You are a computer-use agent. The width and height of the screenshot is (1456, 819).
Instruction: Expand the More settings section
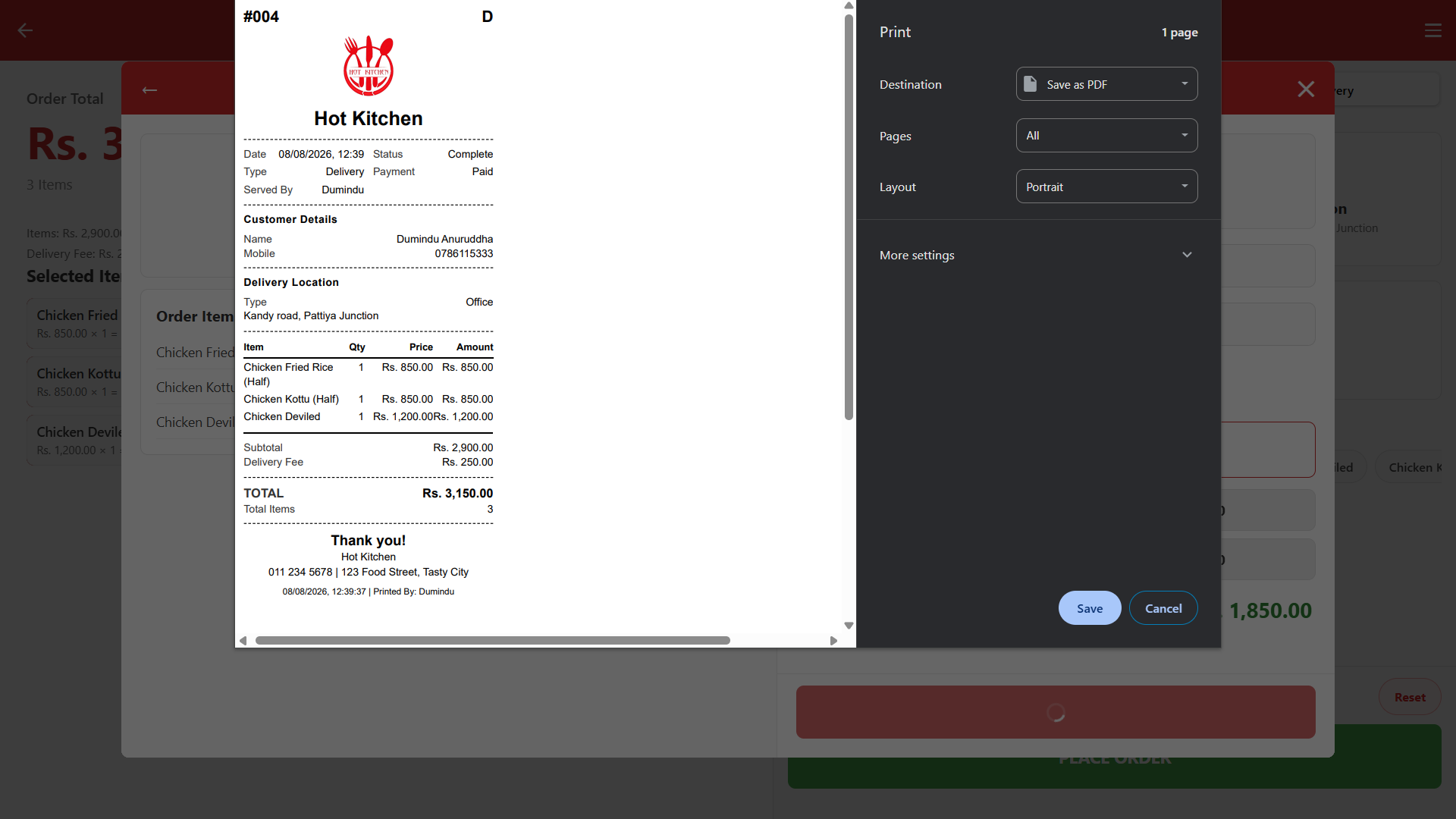coord(1038,255)
